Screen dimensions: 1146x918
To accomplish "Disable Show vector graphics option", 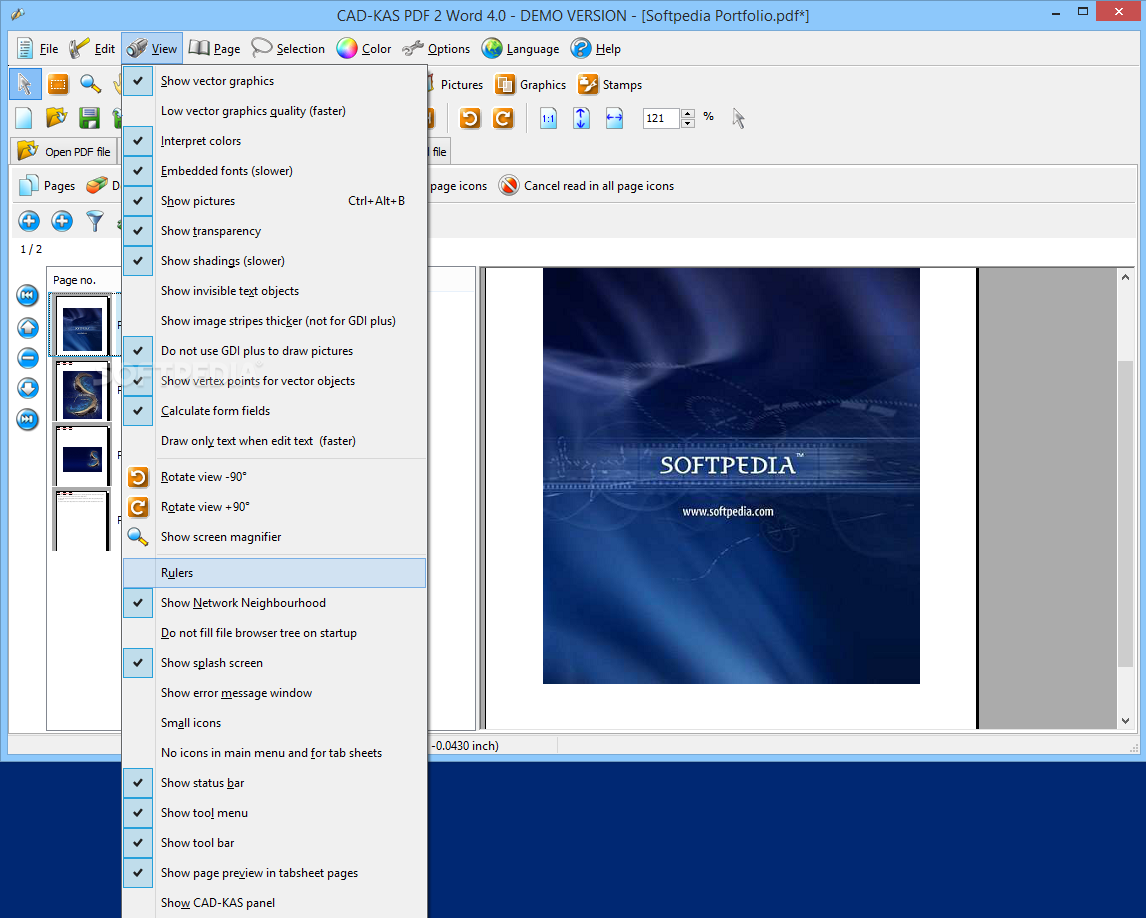I will [x=217, y=81].
